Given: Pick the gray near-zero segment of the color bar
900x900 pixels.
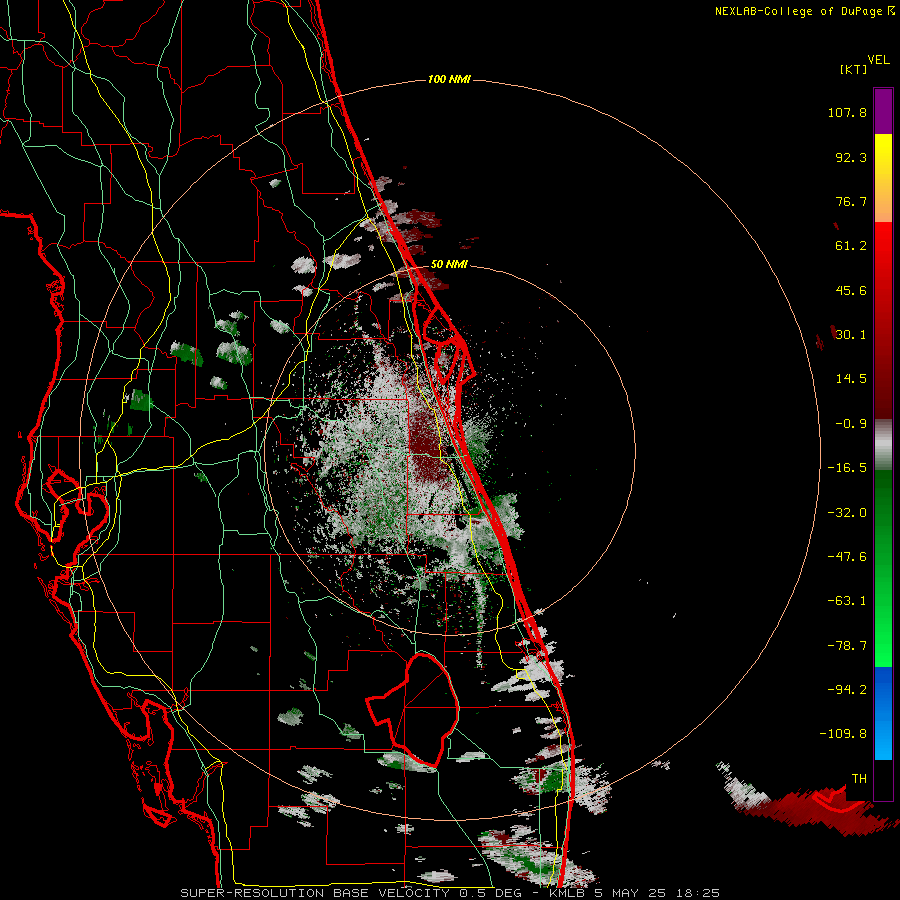Looking at the screenshot, I should click(883, 445).
